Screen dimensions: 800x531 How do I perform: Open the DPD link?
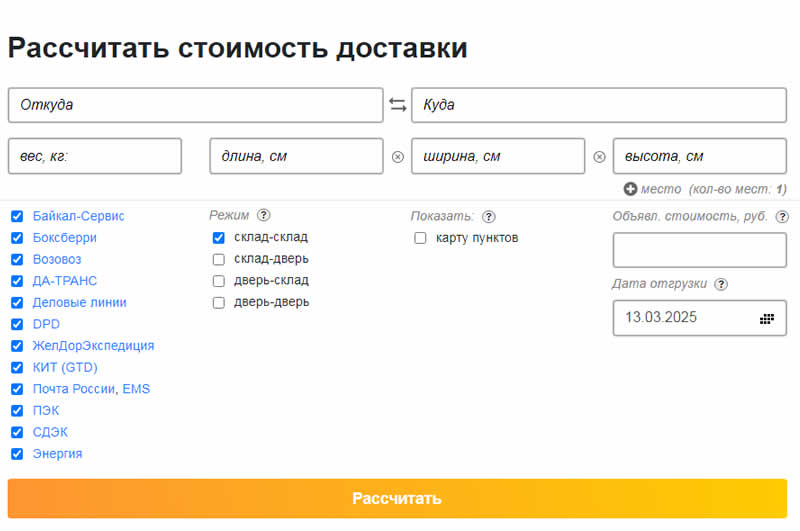[x=46, y=324]
